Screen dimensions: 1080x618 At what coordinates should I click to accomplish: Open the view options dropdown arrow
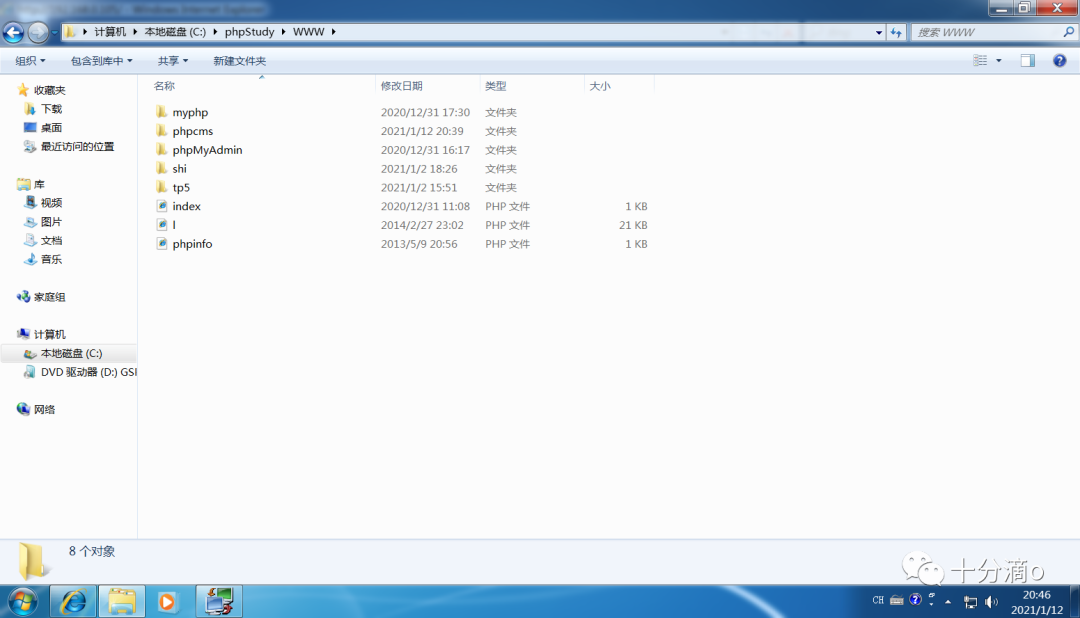[x=999, y=61]
